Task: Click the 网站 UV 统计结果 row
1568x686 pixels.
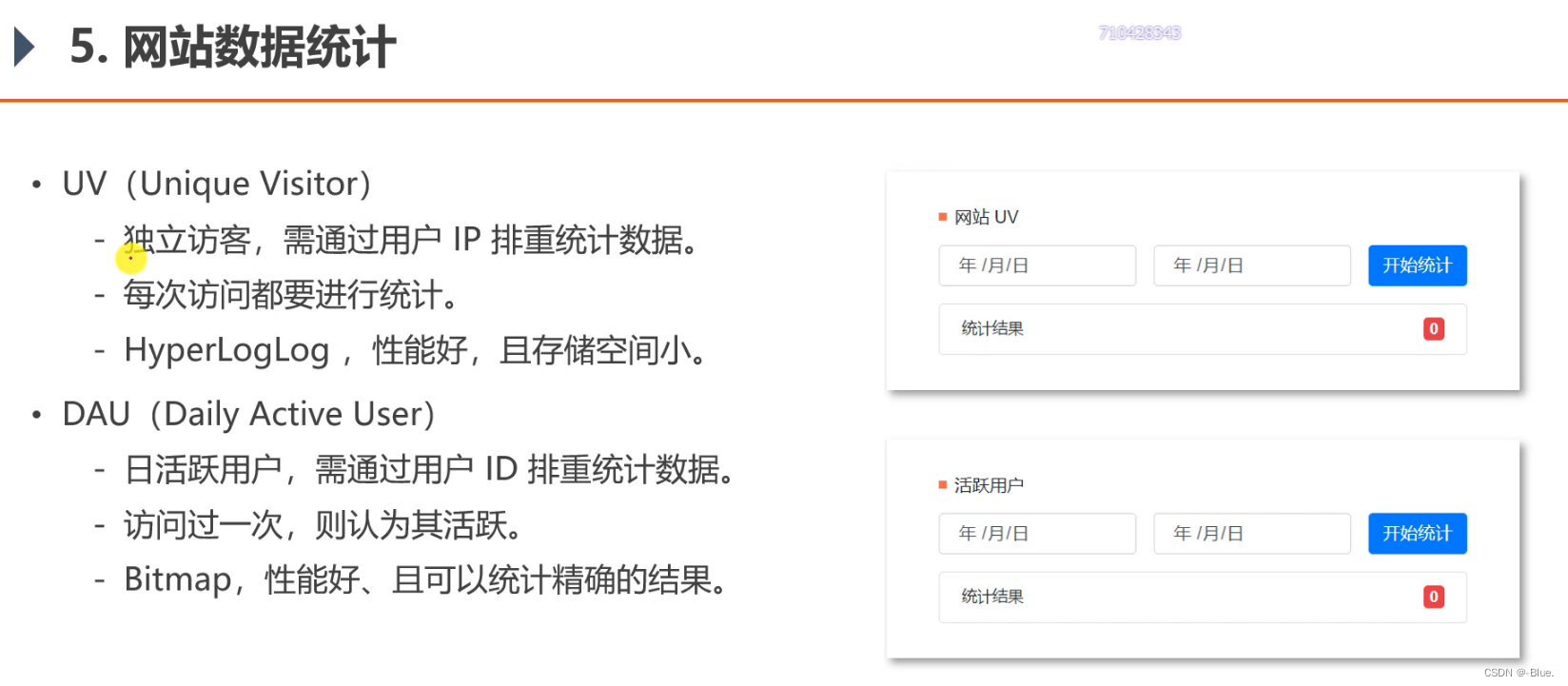Action: [1203, 329]
